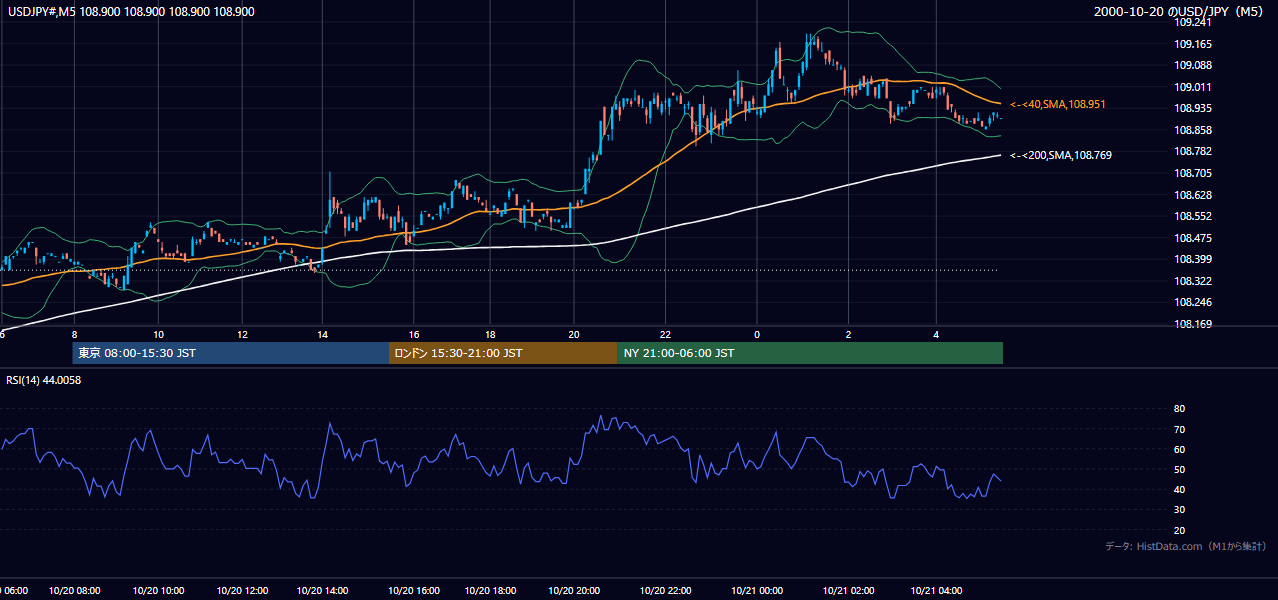The image size is (1278, 600).
Task: Click the 108.246 price axis label
Action: (1193, 302)
